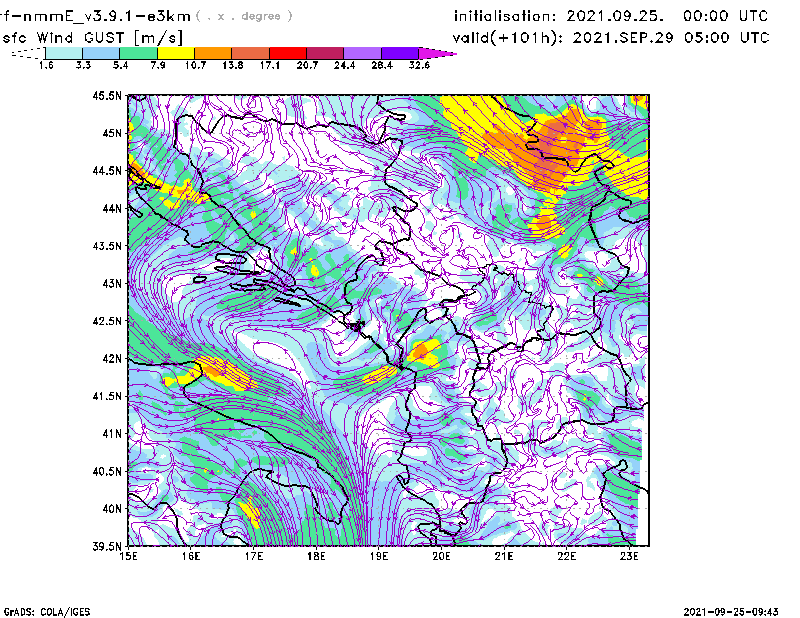Click the '05:00 UTC' valid time
The height and width of the screenshot is (618, 800).
point(727,38)
